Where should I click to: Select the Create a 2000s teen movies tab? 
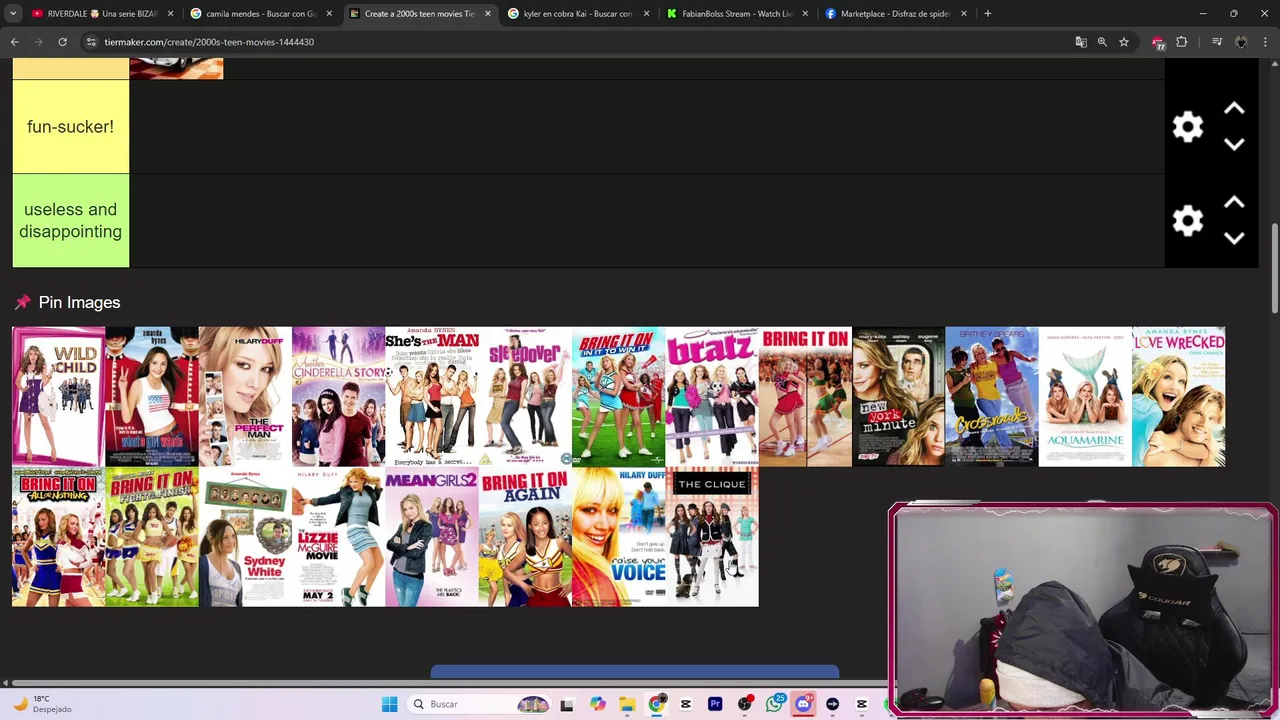pyautogui.click(x=420, y=14)
